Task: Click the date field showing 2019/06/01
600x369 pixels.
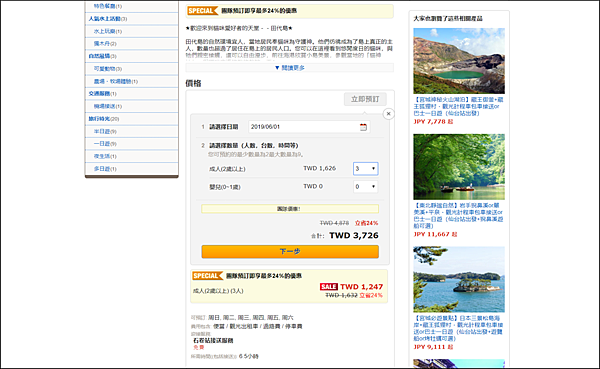Action: point(309,127)
